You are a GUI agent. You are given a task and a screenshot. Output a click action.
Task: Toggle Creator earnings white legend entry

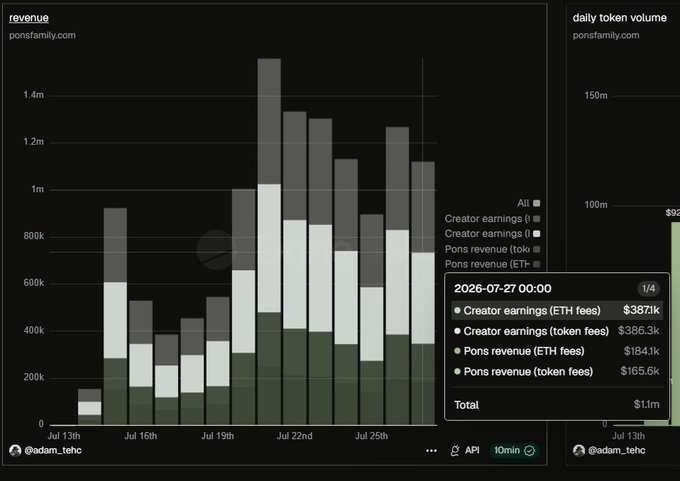(x=492, y=234)
